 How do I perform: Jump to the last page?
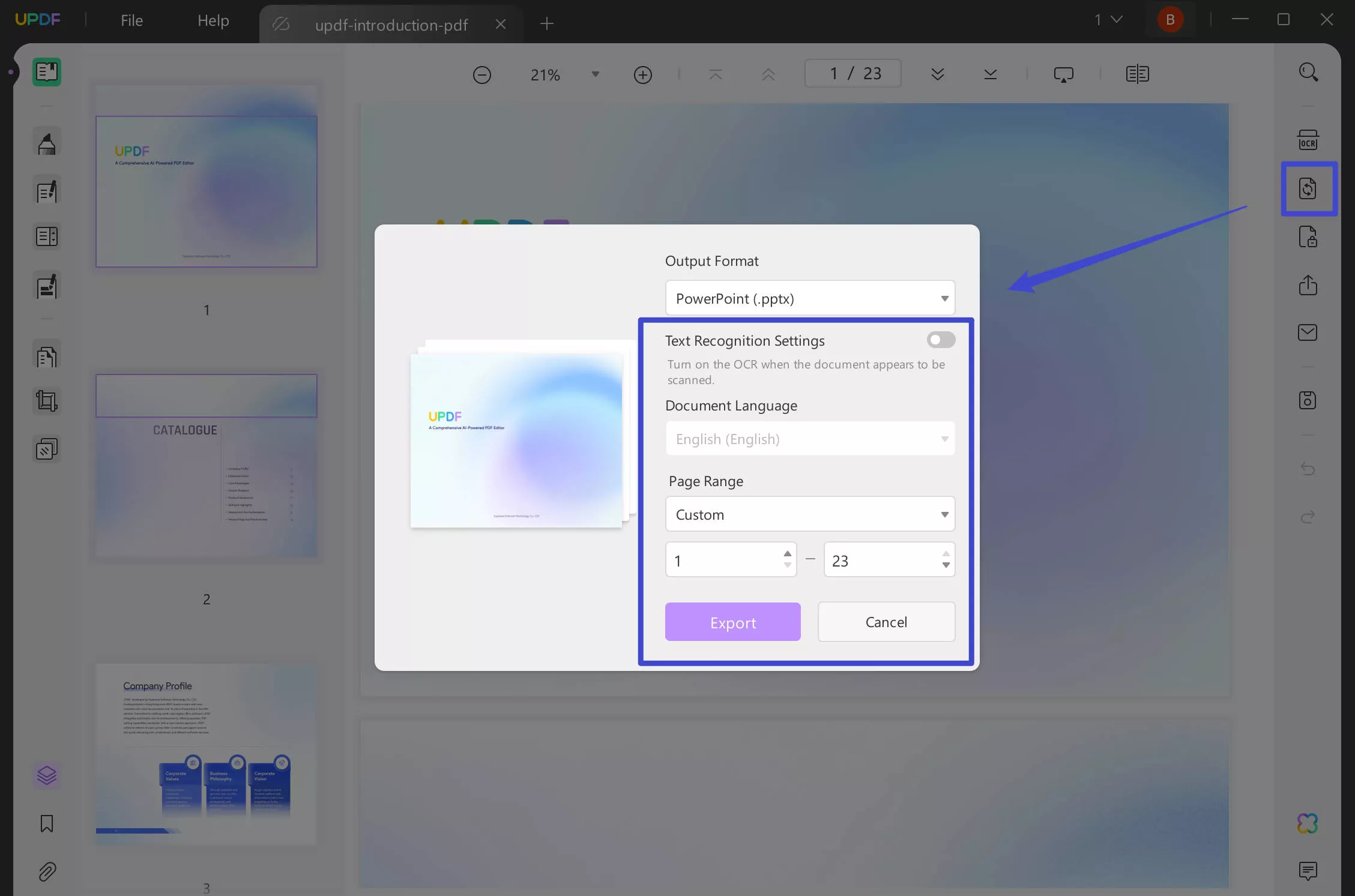coord(991,74)
